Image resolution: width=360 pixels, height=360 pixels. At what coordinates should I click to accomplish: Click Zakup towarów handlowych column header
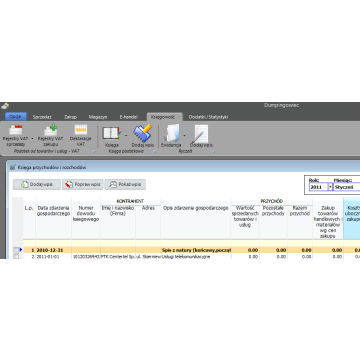pos(328,219)
